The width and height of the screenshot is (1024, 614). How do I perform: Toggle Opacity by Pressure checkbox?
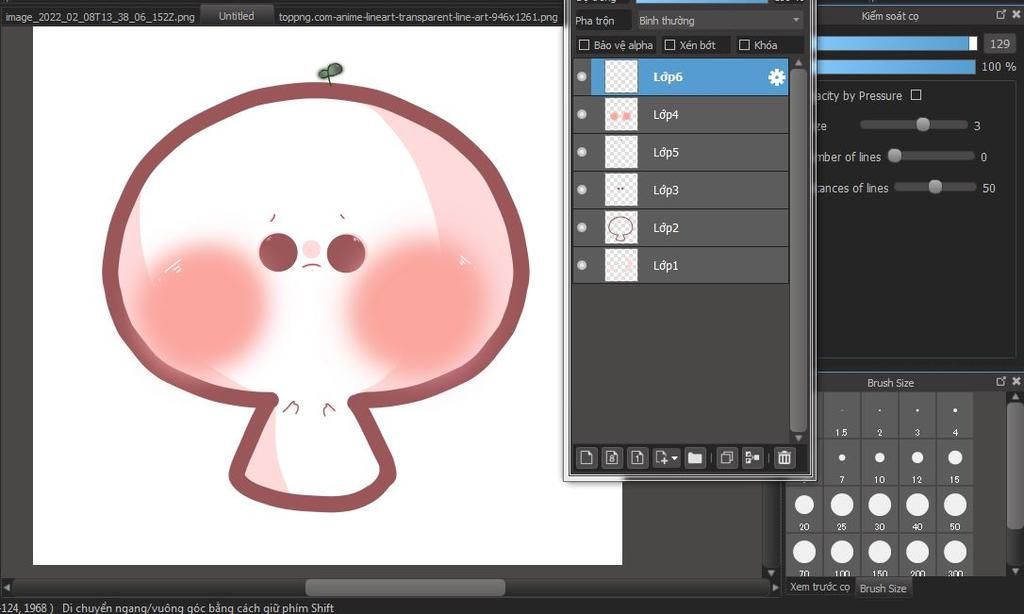[x=916, y=95]
